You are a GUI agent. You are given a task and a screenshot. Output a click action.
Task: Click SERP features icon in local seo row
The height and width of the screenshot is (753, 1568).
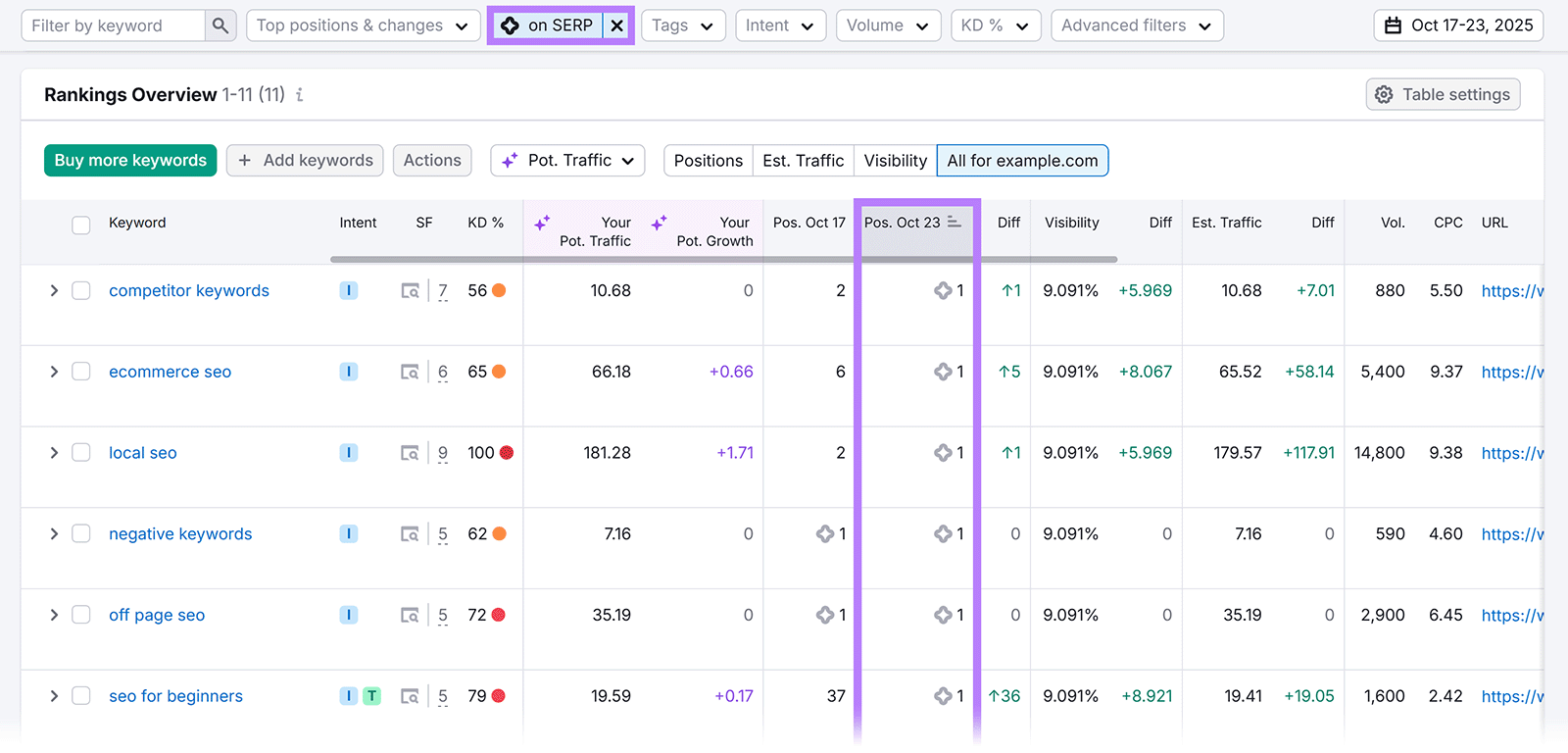(411, 453)
